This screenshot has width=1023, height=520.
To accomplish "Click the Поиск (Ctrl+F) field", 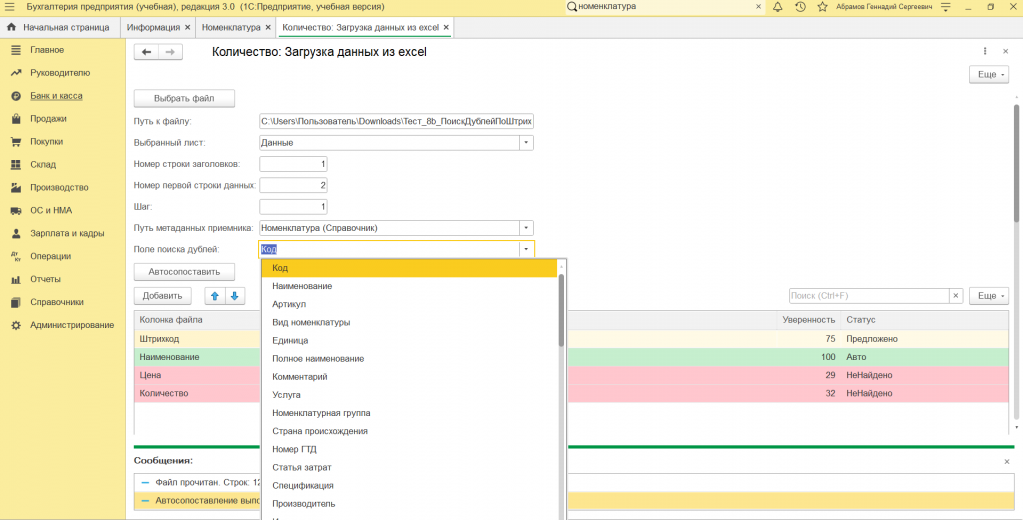I will pyautogui.click(x=869, y=296).
